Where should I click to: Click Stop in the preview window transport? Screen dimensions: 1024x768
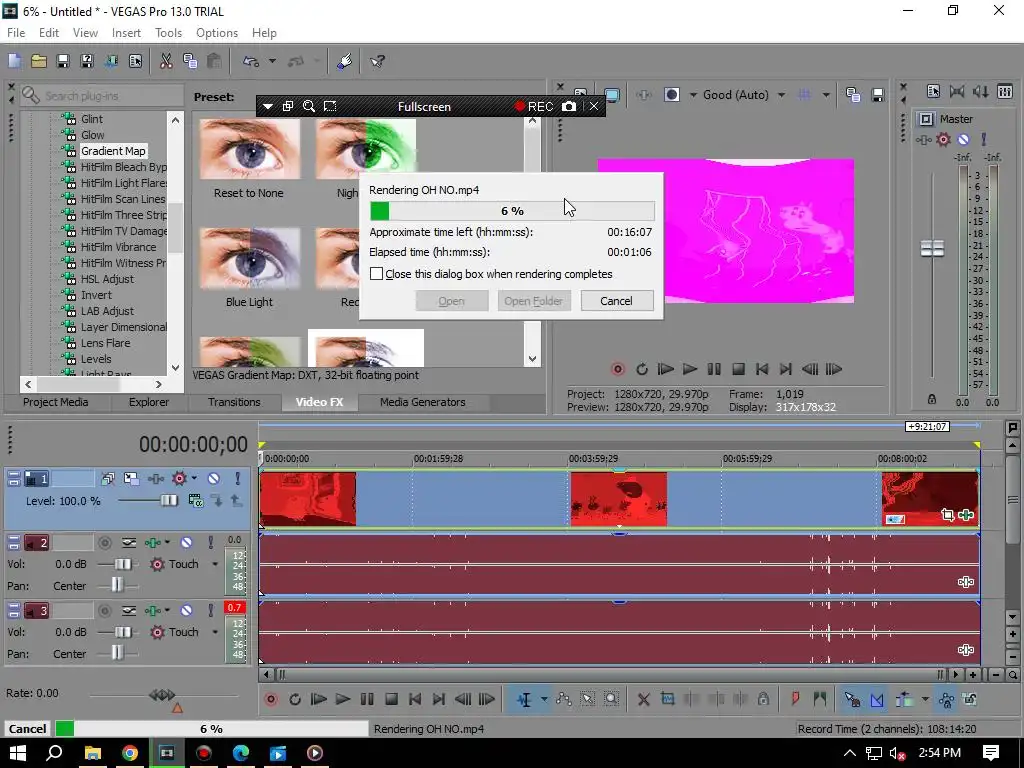(739, 370)
